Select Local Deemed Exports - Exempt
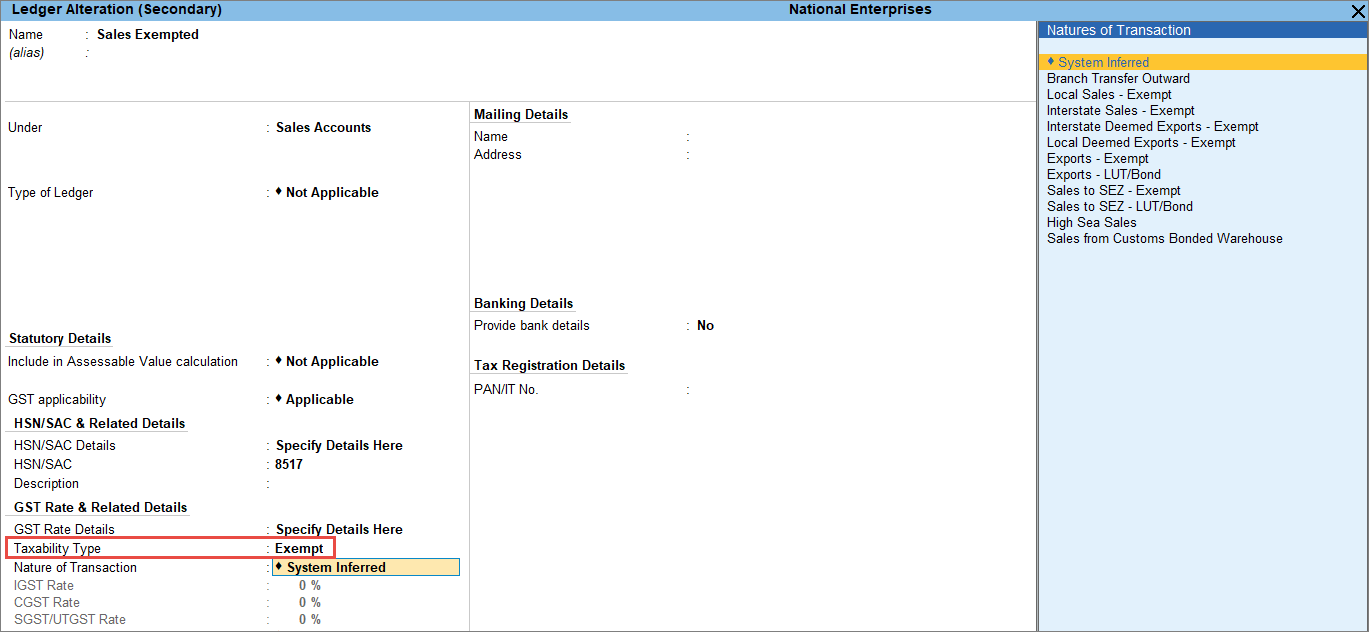The width and height of the screenshot is (1369, 632). point(1141,142)
